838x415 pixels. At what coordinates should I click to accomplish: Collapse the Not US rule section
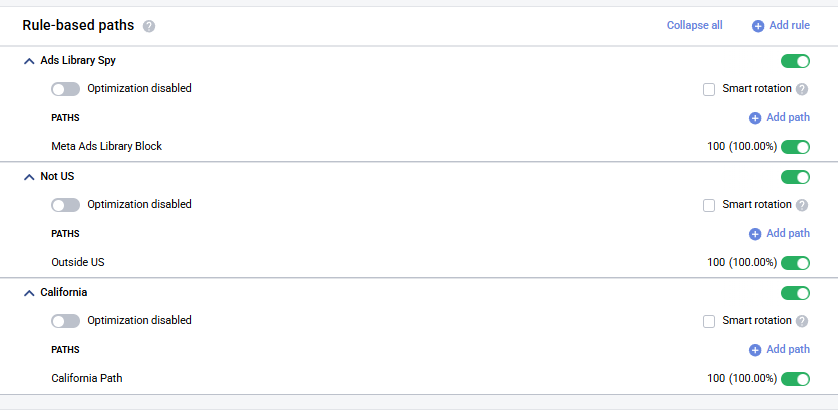(28, 177)
